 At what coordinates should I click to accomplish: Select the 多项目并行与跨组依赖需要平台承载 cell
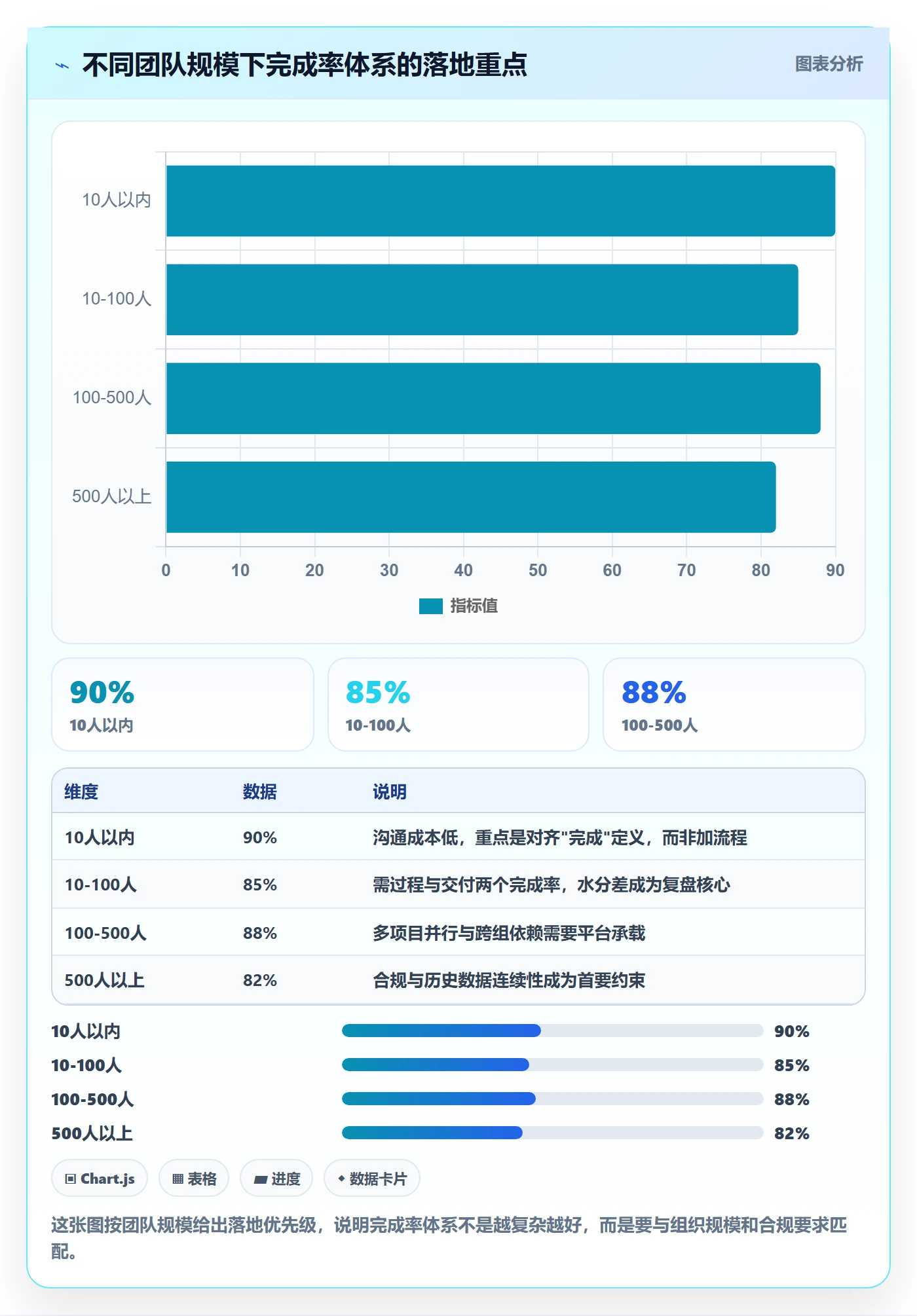[509, 933]
